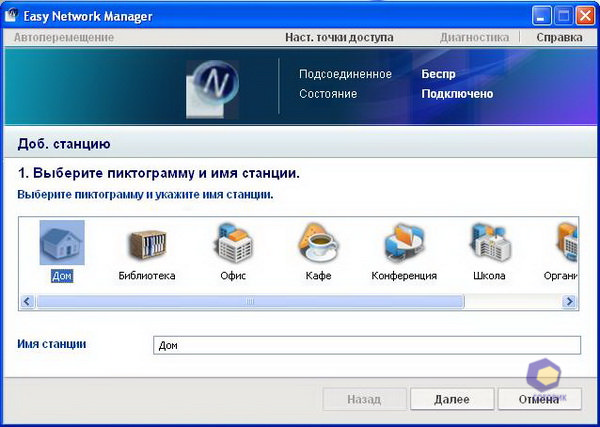Select the partially visible Организация icon
This screenshot has height=427, width=600.
tap(567, 243)
